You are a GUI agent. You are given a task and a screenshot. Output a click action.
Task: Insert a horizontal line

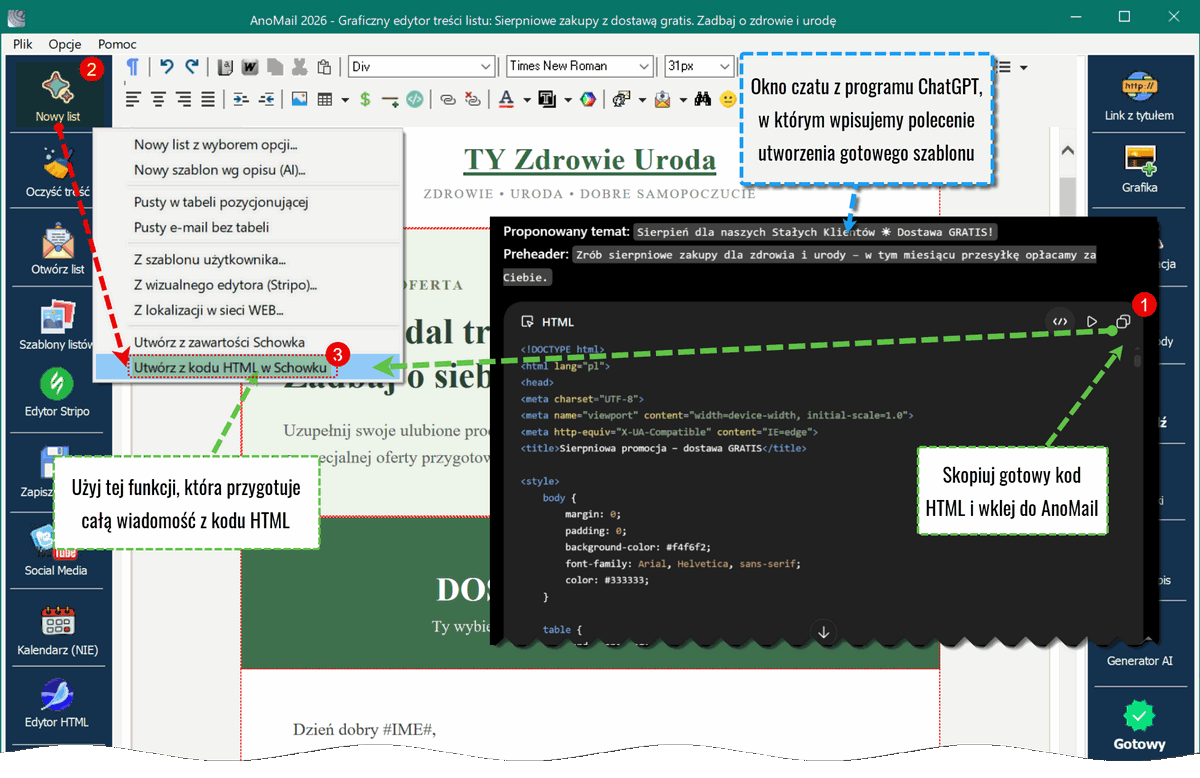coord(390,99)
